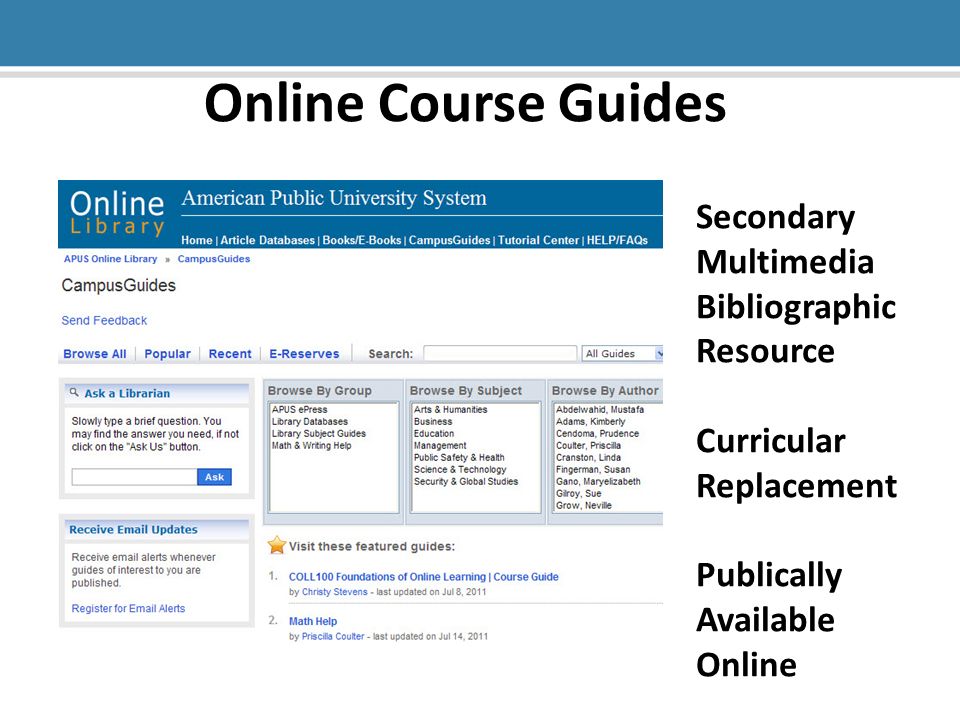
Task: Select author Adams, Kimberly
Action: (x=590, y=422)
